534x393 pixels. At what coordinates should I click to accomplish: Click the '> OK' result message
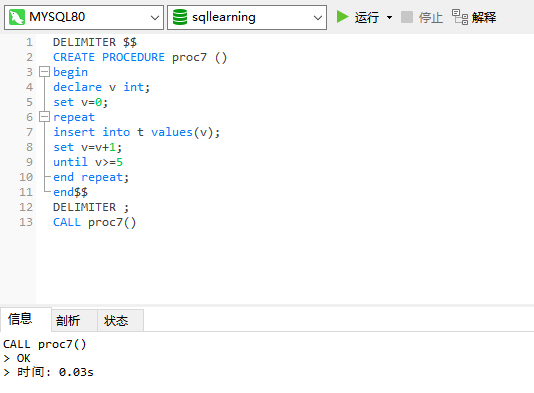coord(17,358)
